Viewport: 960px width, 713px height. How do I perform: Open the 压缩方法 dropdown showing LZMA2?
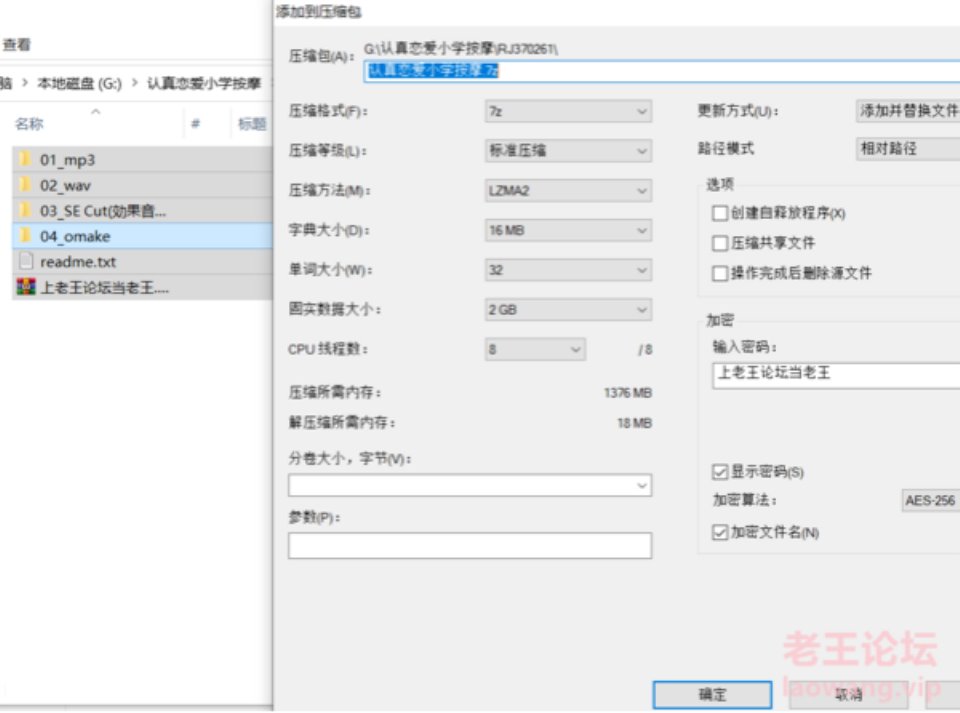coord(568,190)
